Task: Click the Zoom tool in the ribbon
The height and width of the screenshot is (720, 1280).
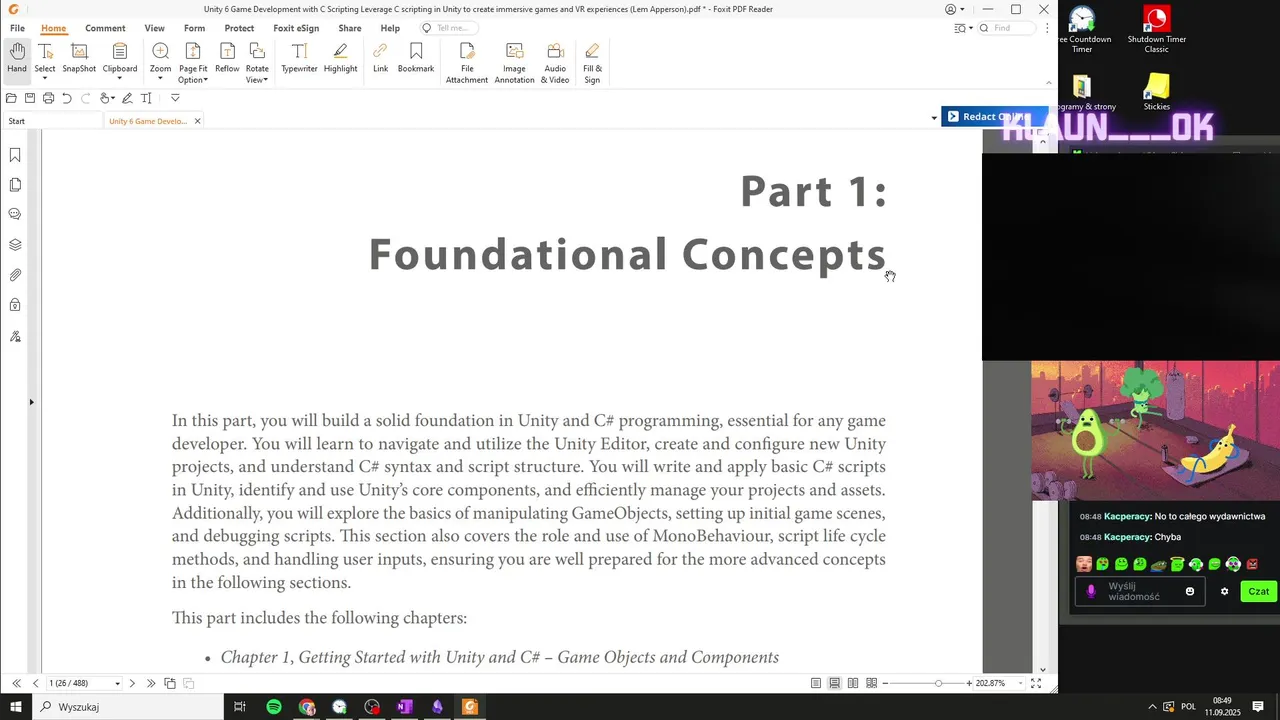Action: [x=160, y=58]
